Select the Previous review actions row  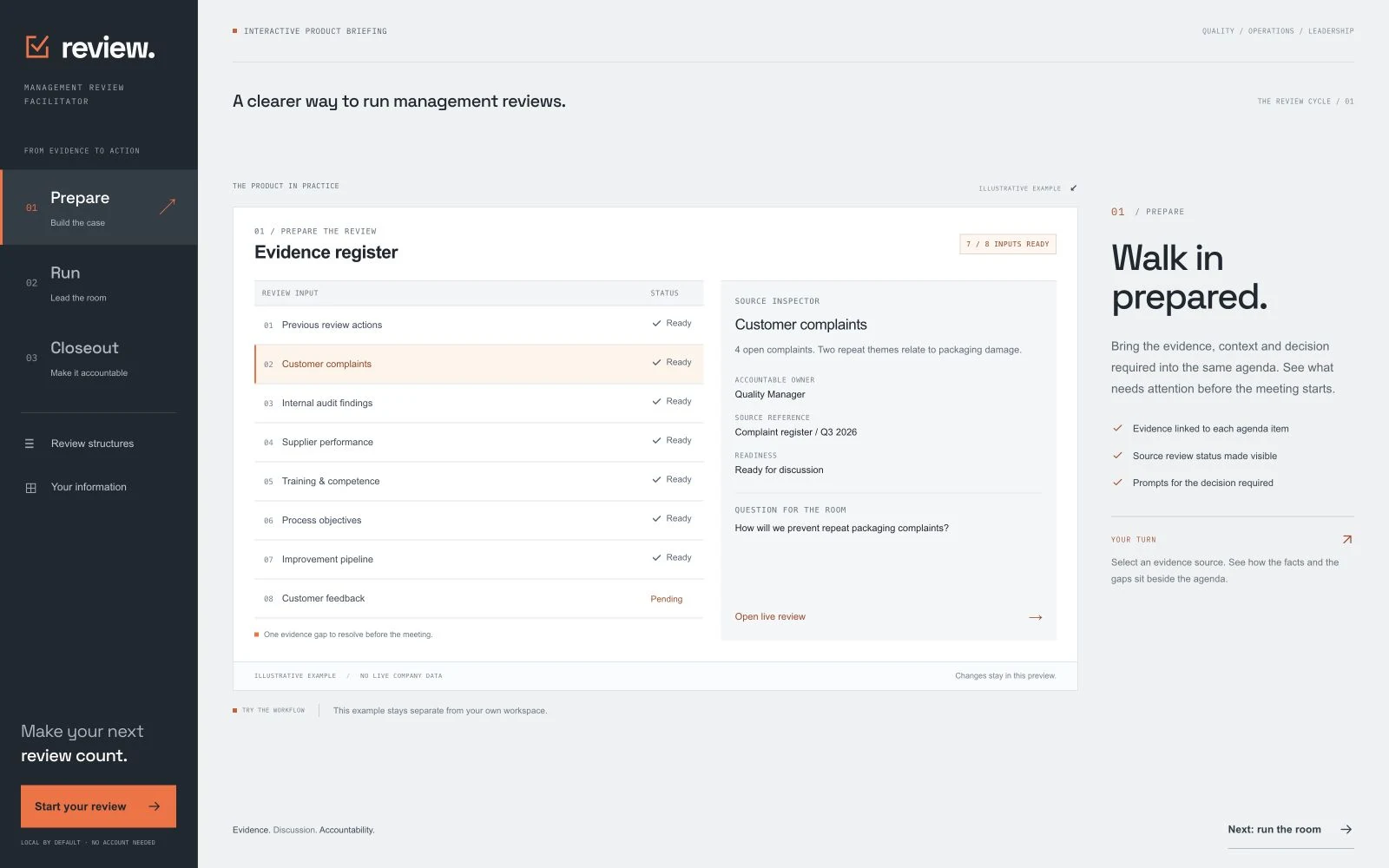pos(478,325)
